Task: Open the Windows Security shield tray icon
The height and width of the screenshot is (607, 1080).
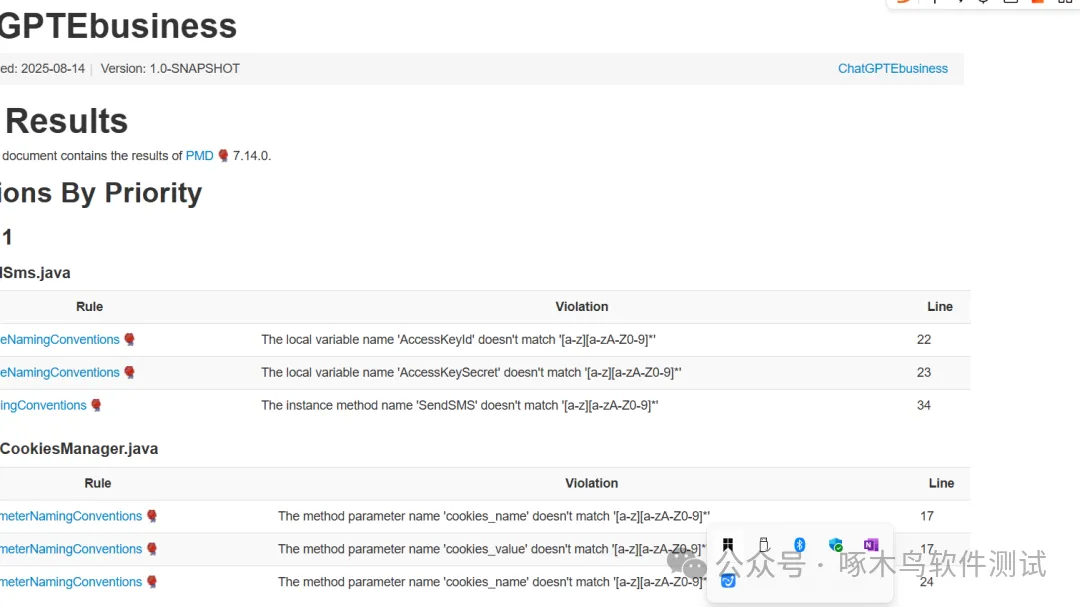Action: pos(835,545)
